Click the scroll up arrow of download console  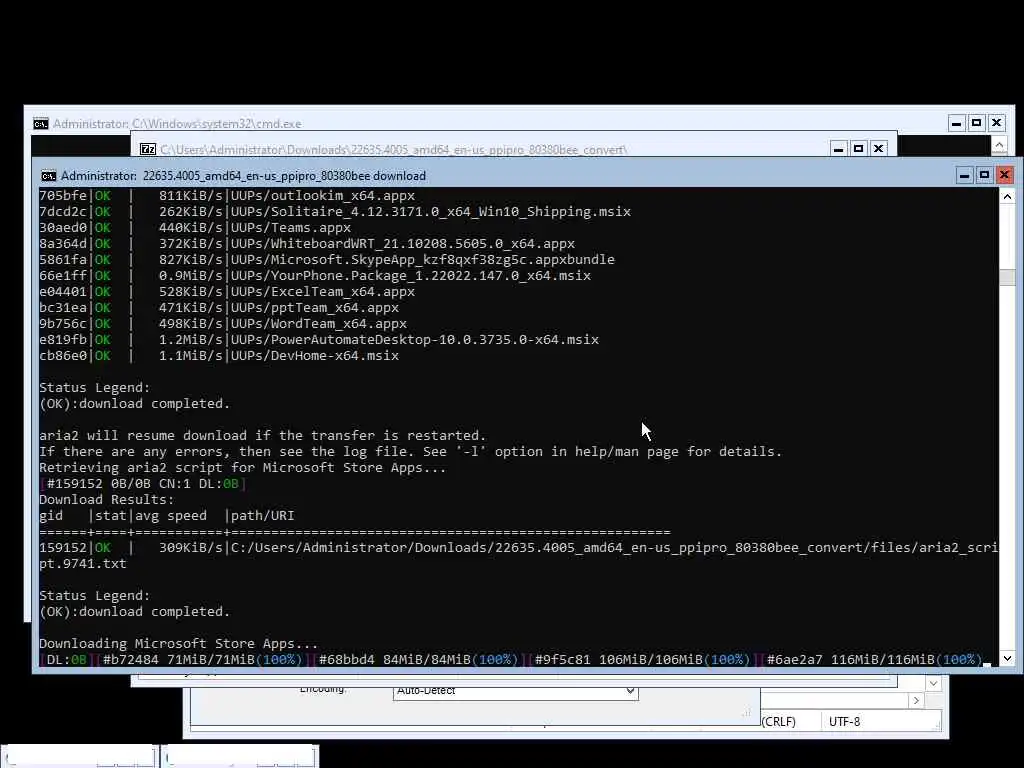point(1007,197)
